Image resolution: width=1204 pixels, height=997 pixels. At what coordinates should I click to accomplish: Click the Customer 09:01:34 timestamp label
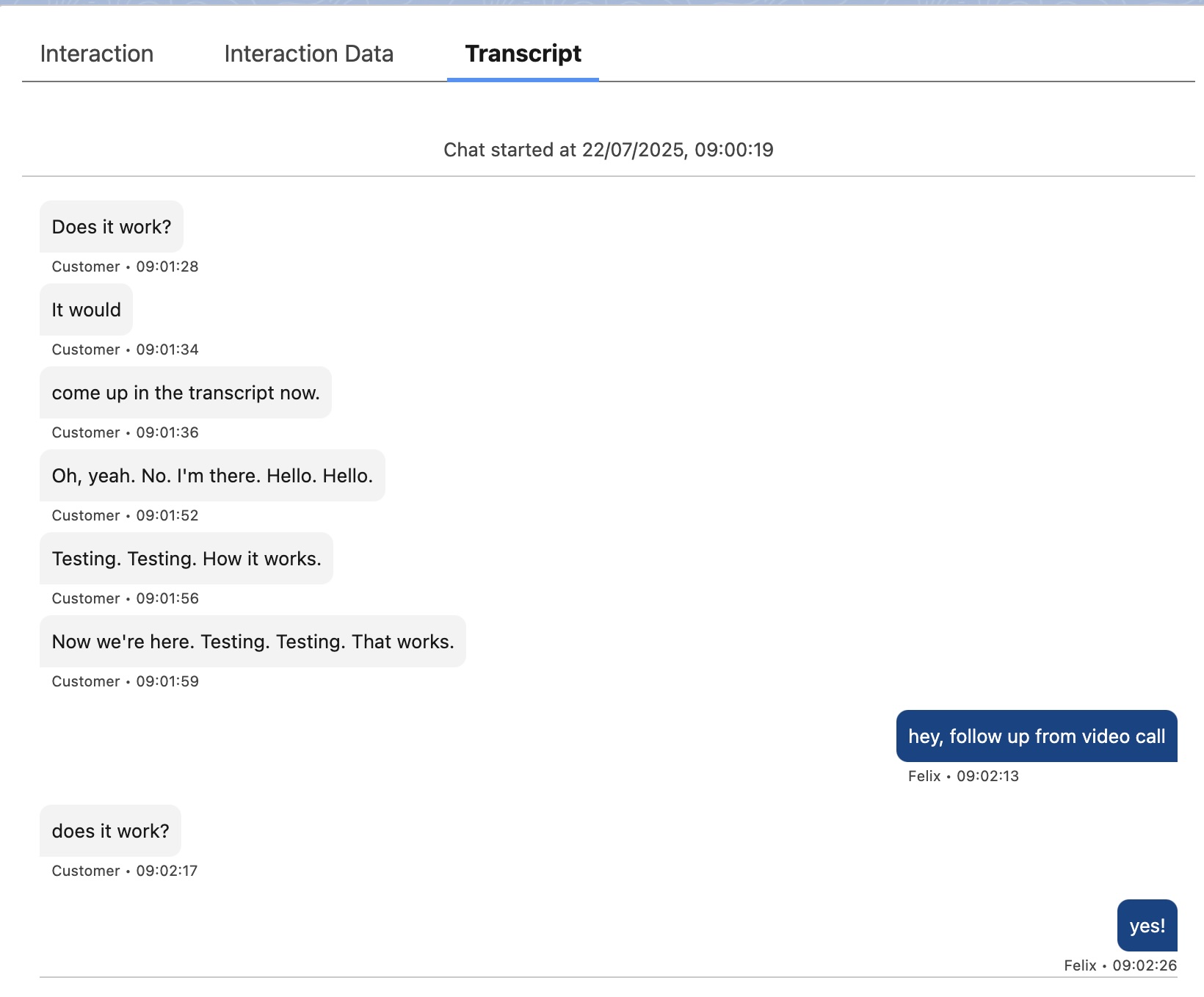coord(125,349)
